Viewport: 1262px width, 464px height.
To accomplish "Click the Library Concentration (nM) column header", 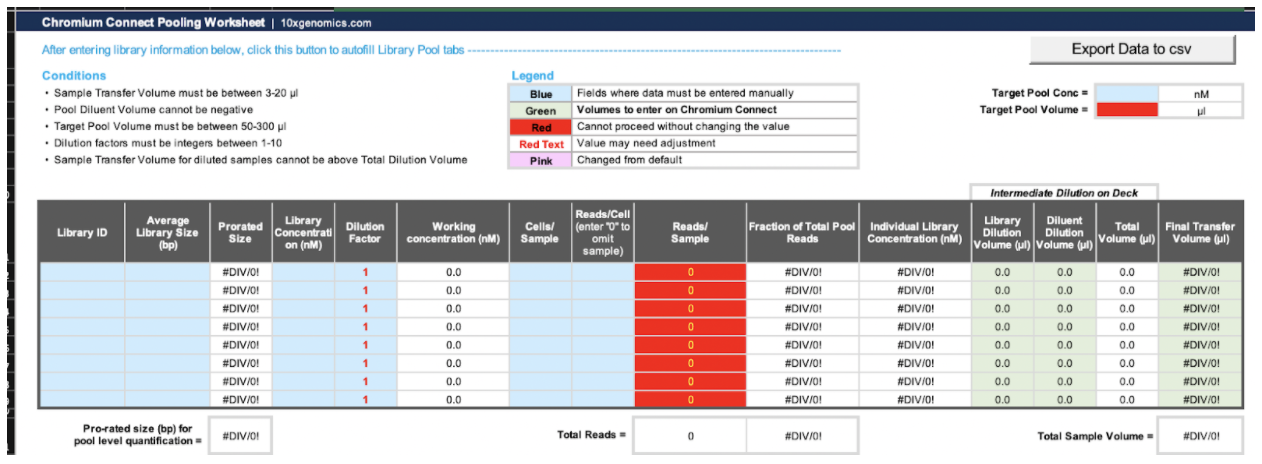I will (303, 232).
